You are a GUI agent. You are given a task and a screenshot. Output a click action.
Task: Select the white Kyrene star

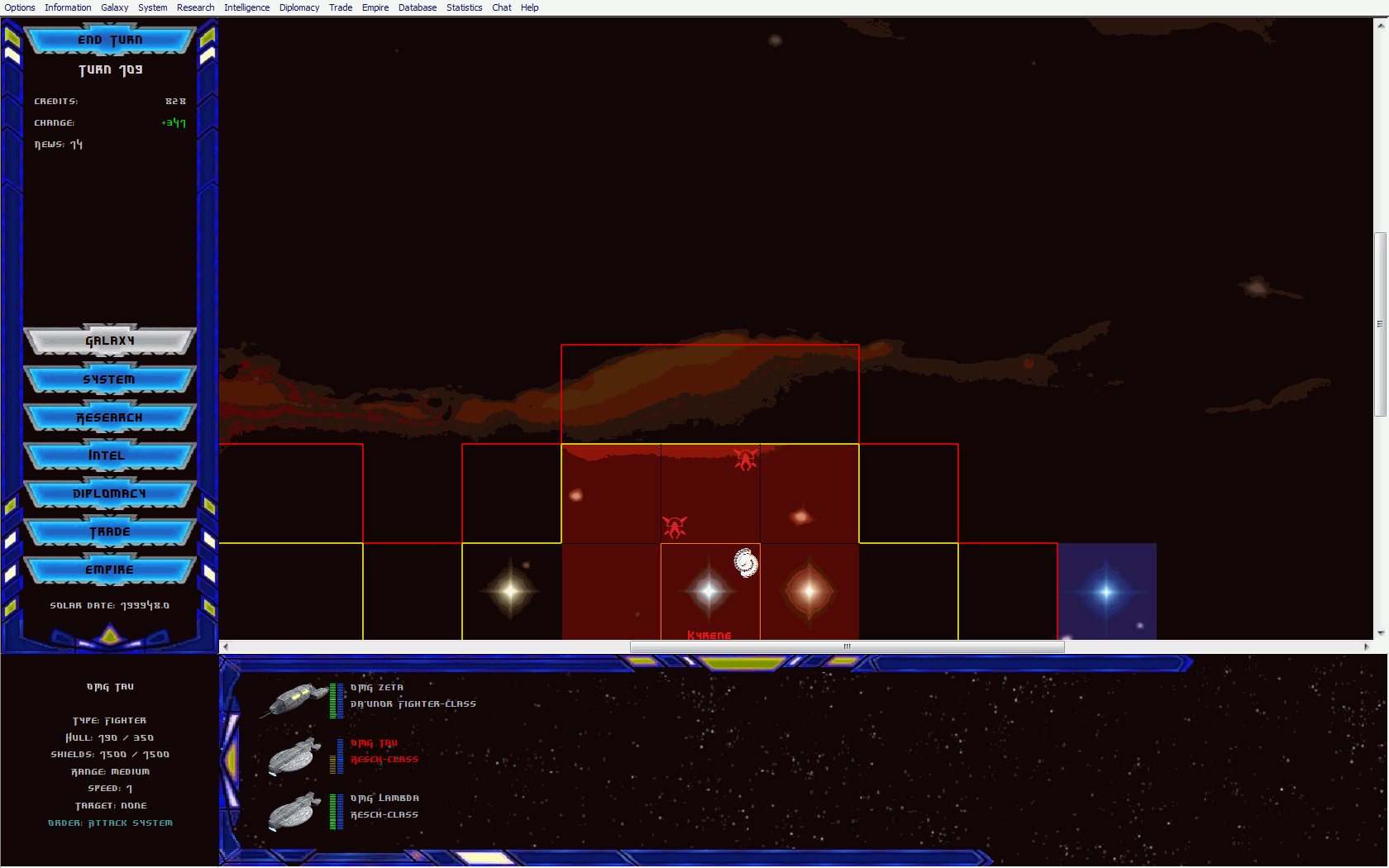pyautogui.click(x=709, y=591)
